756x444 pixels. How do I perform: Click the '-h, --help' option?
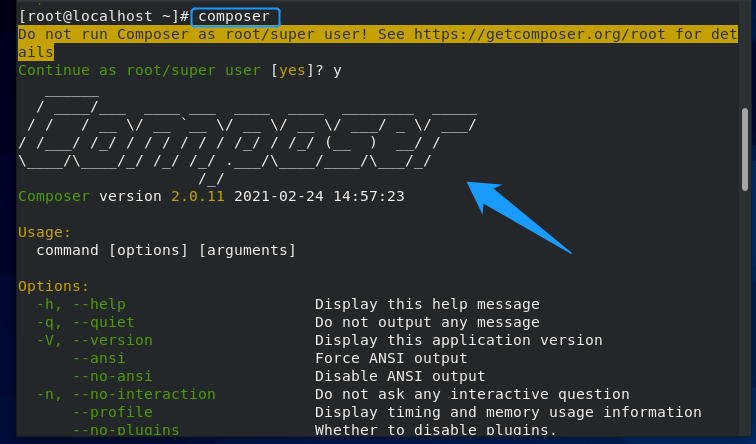point(81,304)
